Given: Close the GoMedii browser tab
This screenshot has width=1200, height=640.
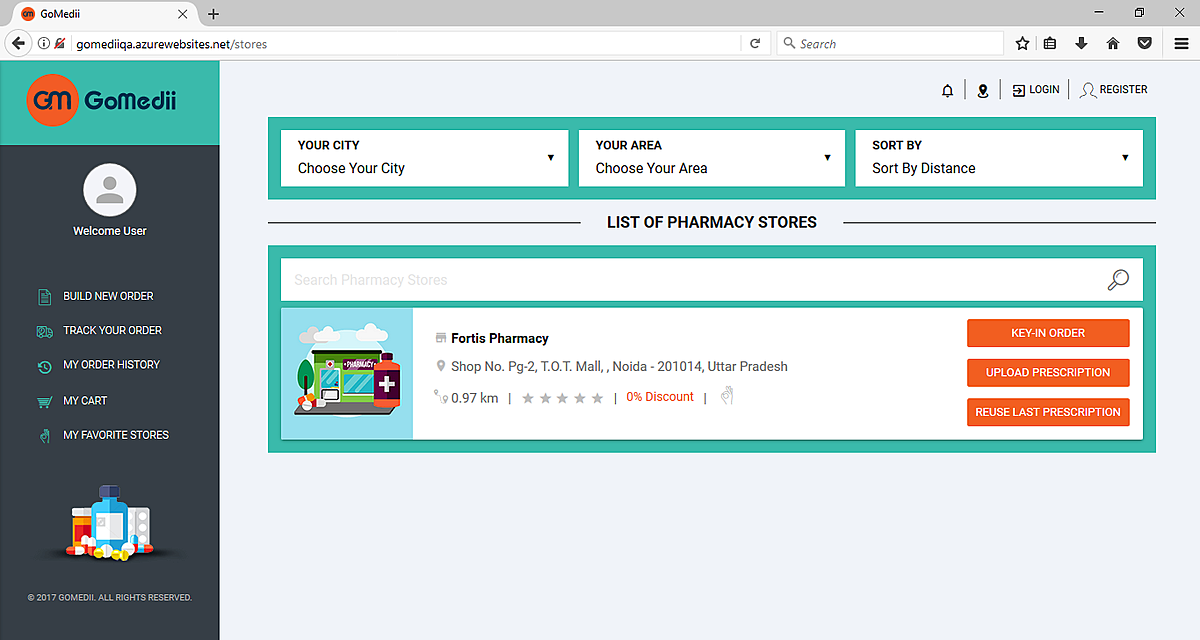Looking at the screenshot, I should click(183, 14).
